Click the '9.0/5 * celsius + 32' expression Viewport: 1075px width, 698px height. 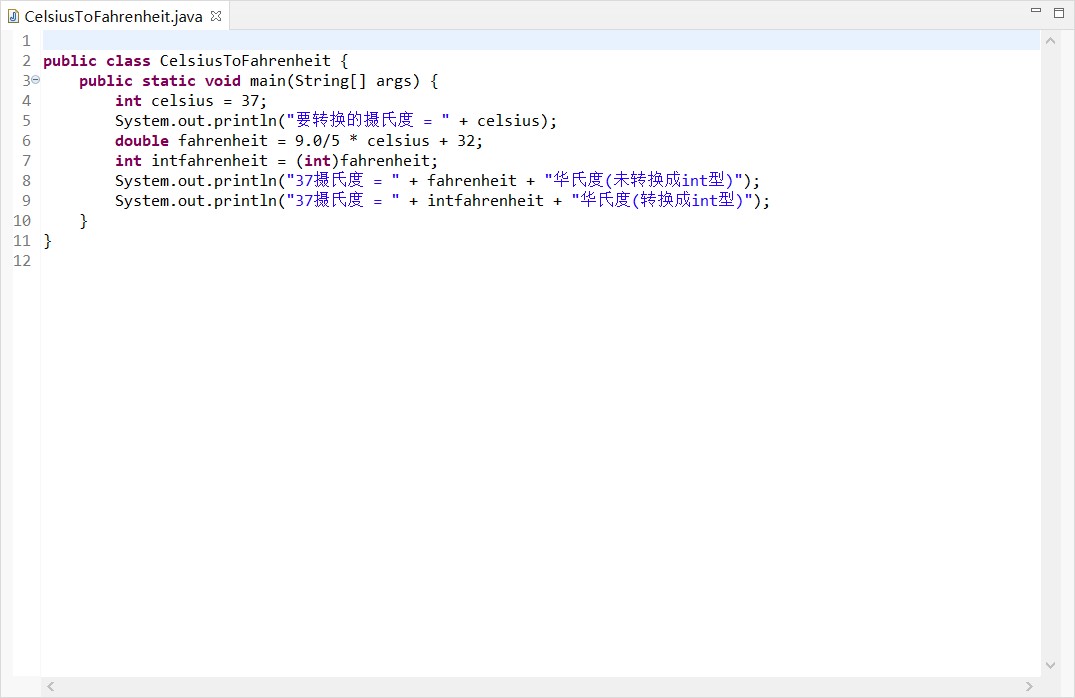pos(385,141)
